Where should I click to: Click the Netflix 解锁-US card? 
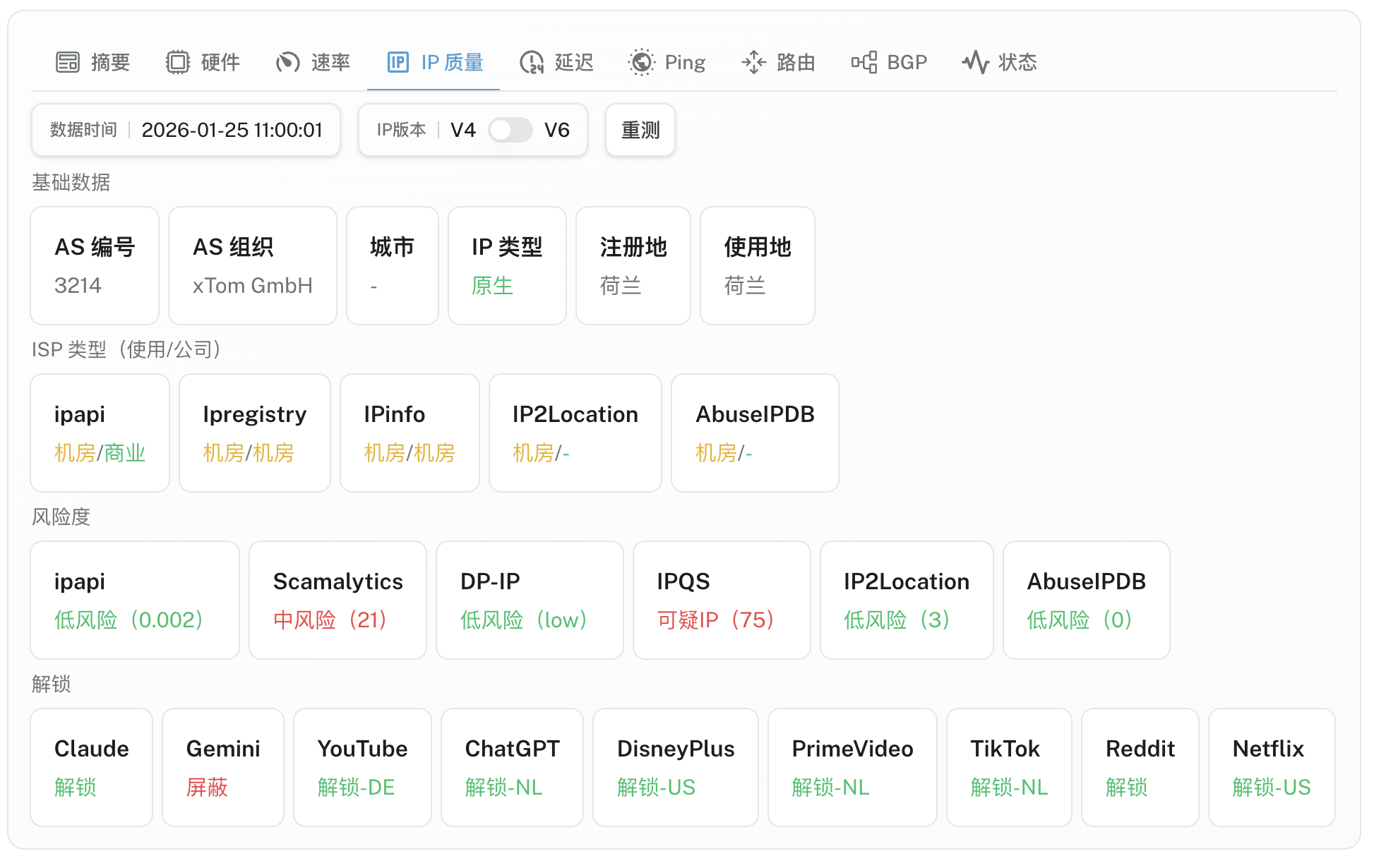[1271, 767]
